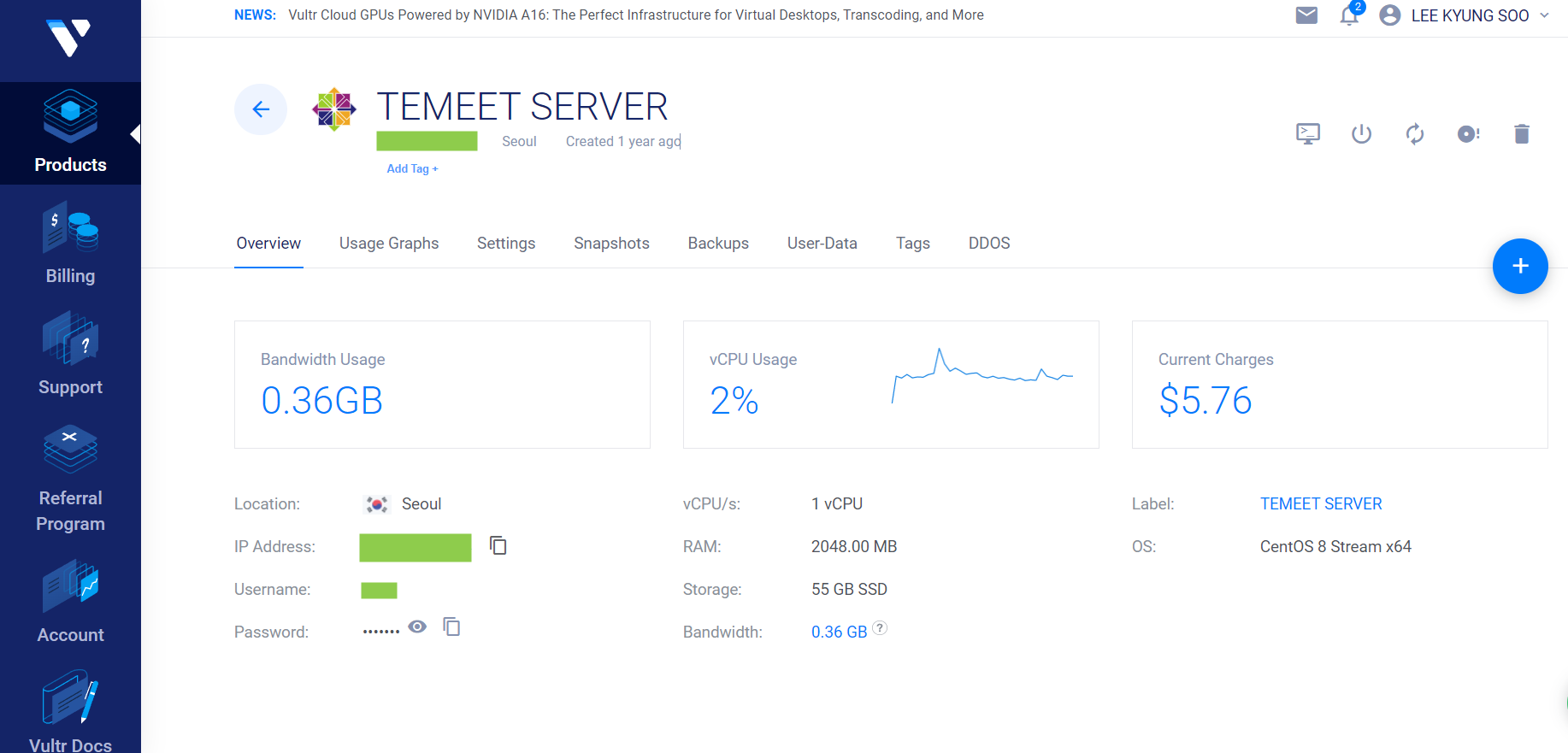Click the user avatar icon

point(1390,15)
